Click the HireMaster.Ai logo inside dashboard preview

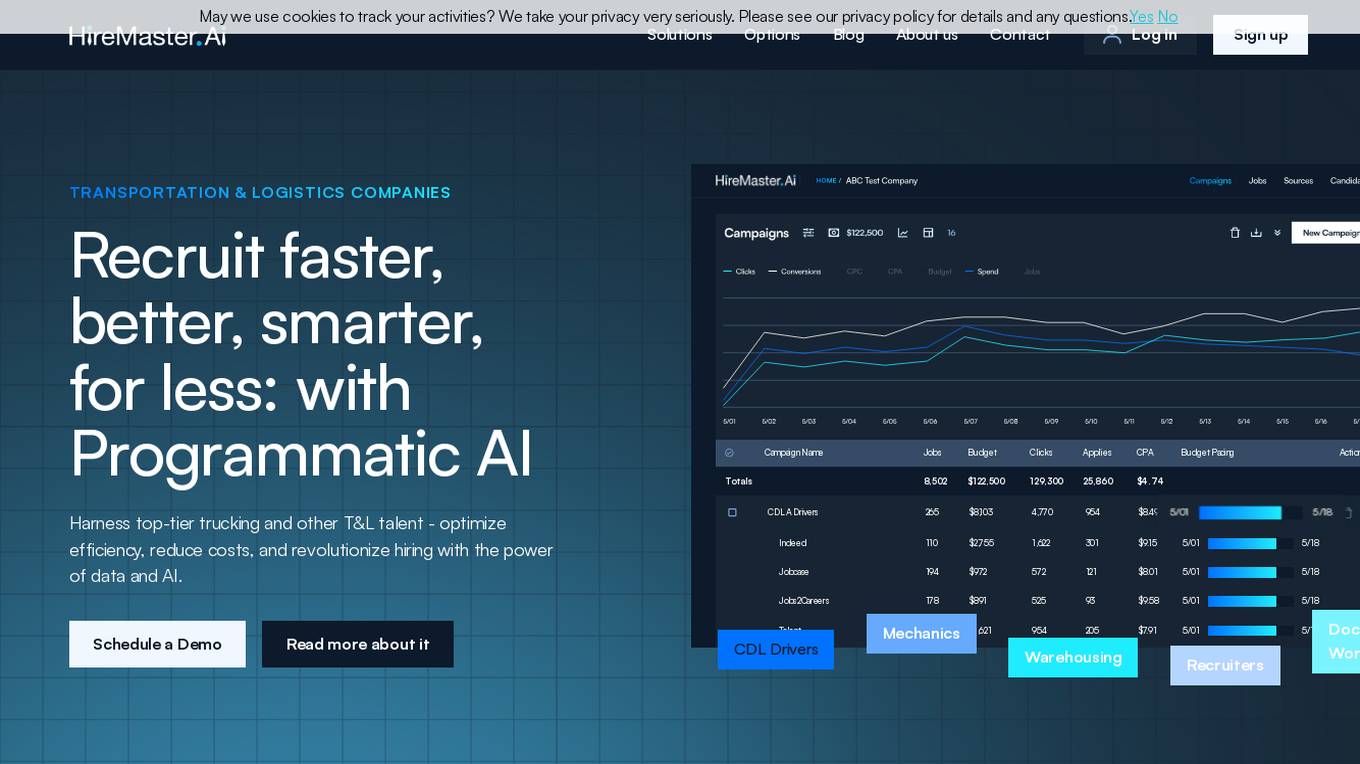point(755,181)
